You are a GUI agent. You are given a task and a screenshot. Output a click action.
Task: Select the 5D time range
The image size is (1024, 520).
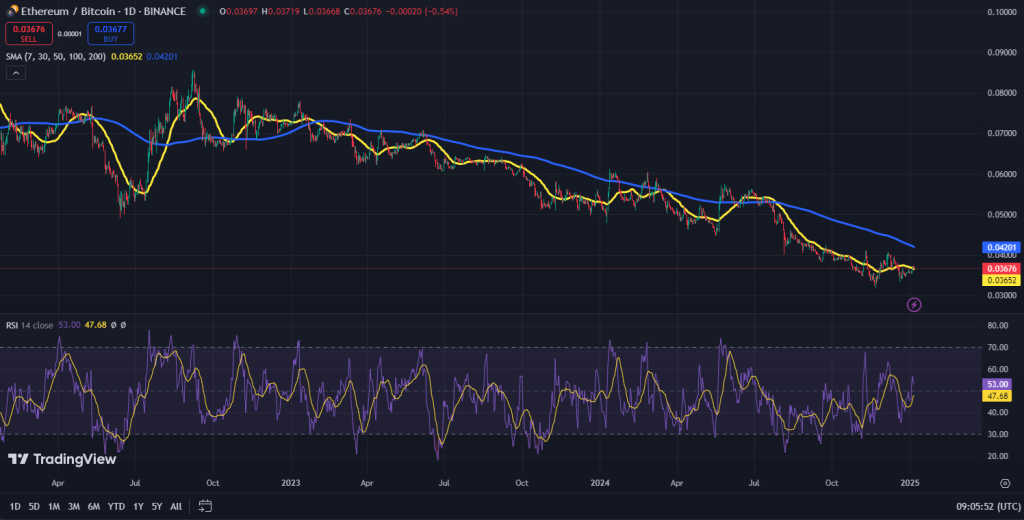[34, 506]
